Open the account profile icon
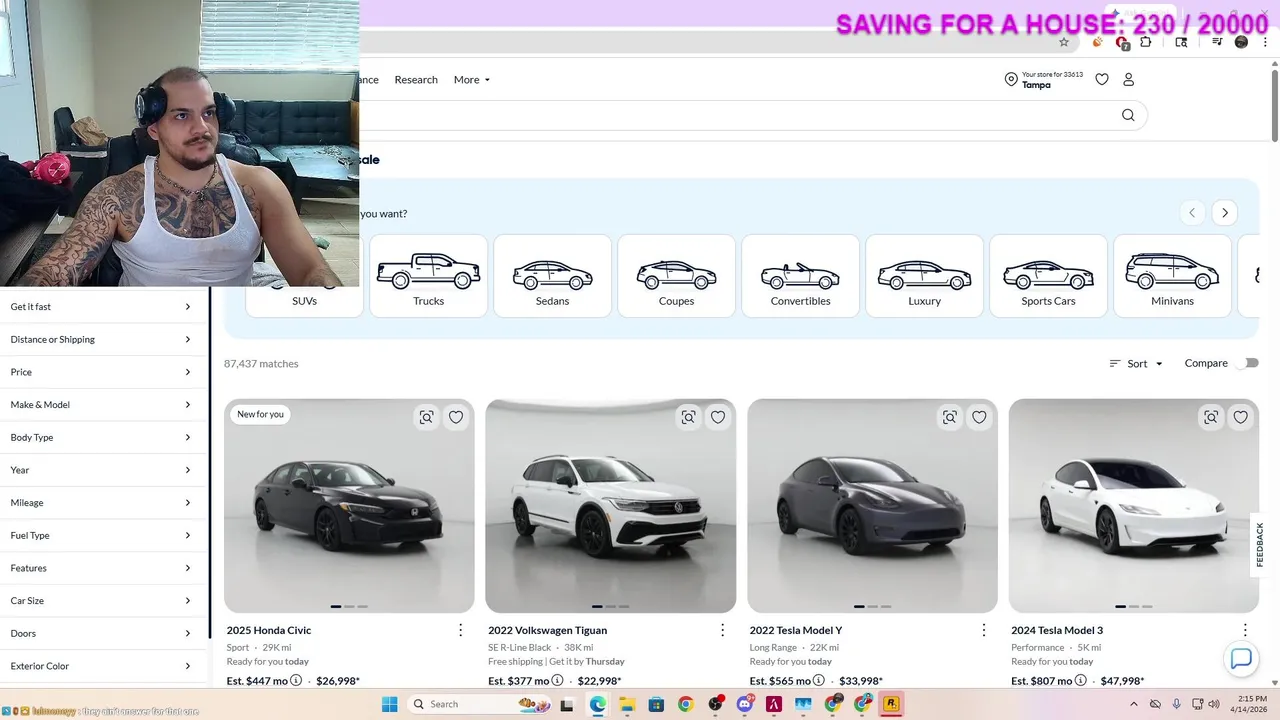The height and width of the screenshot is (720, 1280). coord(1128,79)
